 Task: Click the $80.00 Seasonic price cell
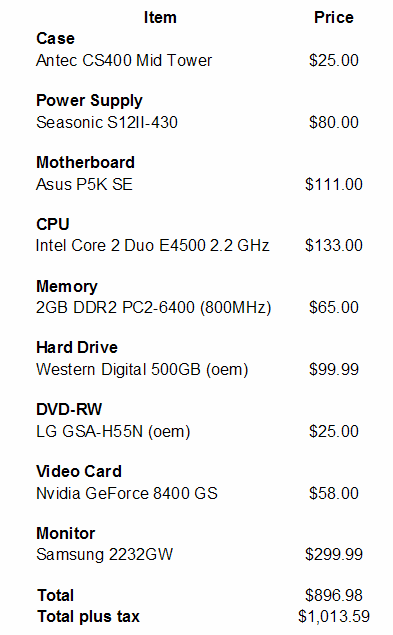[x=333, y=122]
